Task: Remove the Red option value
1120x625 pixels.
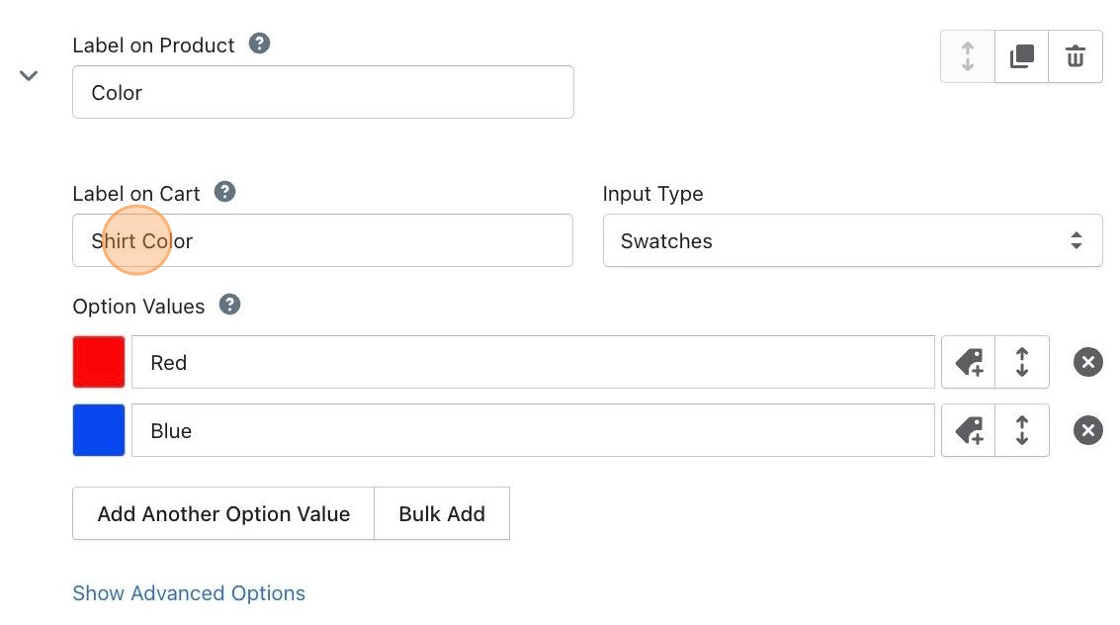Action: (x=1087, y=362)
